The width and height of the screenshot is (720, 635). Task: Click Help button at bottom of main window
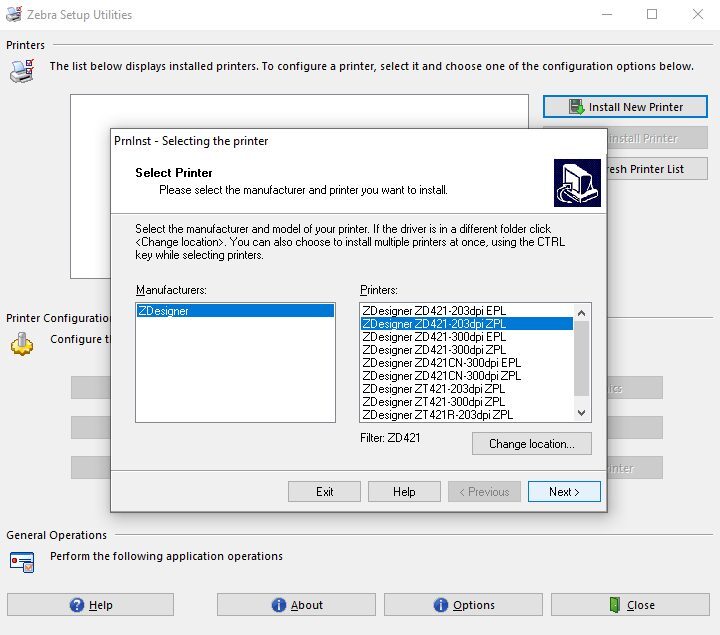click(90, 605)
